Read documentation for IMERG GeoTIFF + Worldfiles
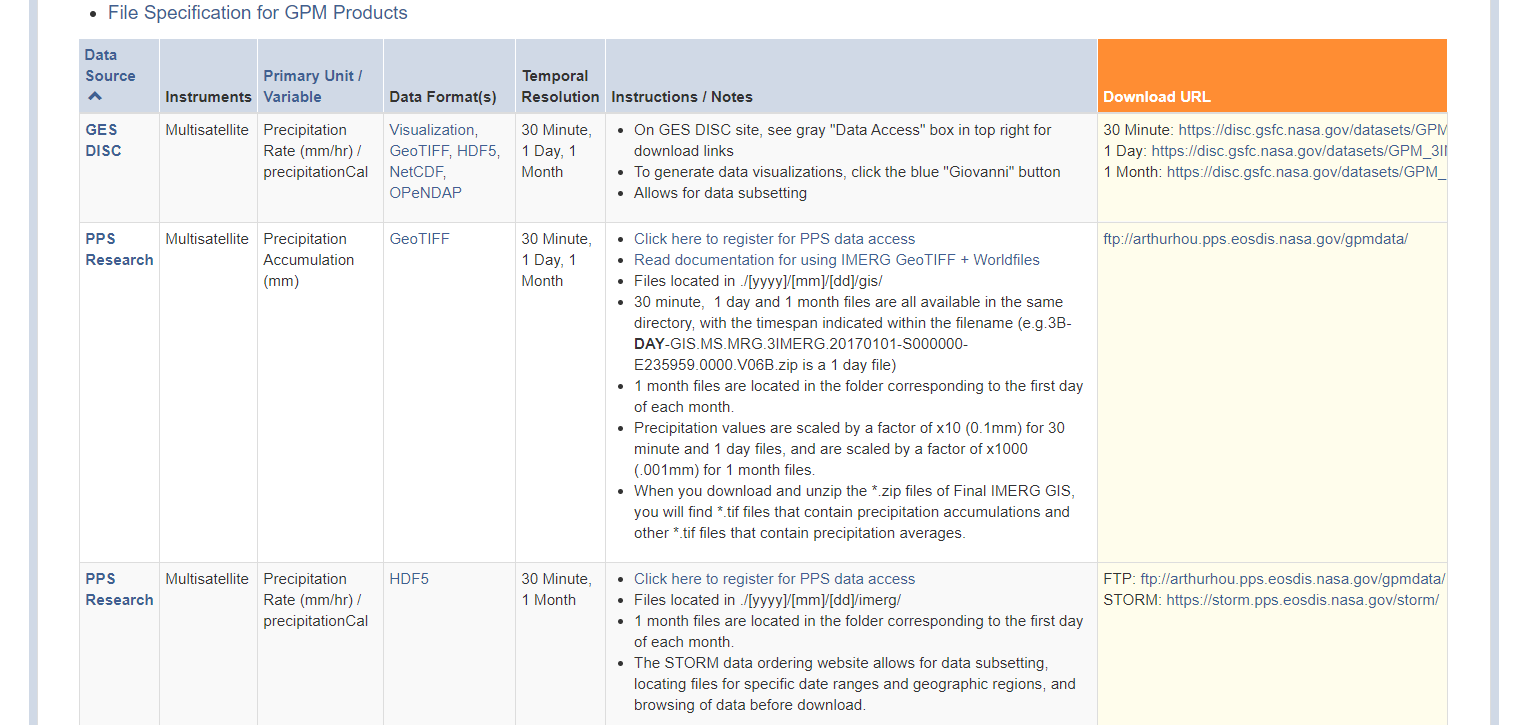Viewport: 1525px width, 725px height. pos(837,260)
